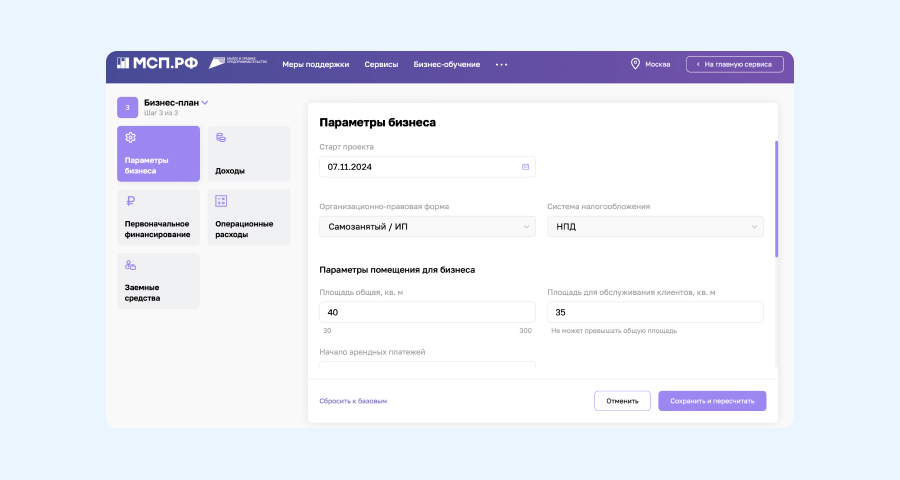Click the calculator icon in Операционные расходы tile
The image size is (900, 480).
coord(221,201)
